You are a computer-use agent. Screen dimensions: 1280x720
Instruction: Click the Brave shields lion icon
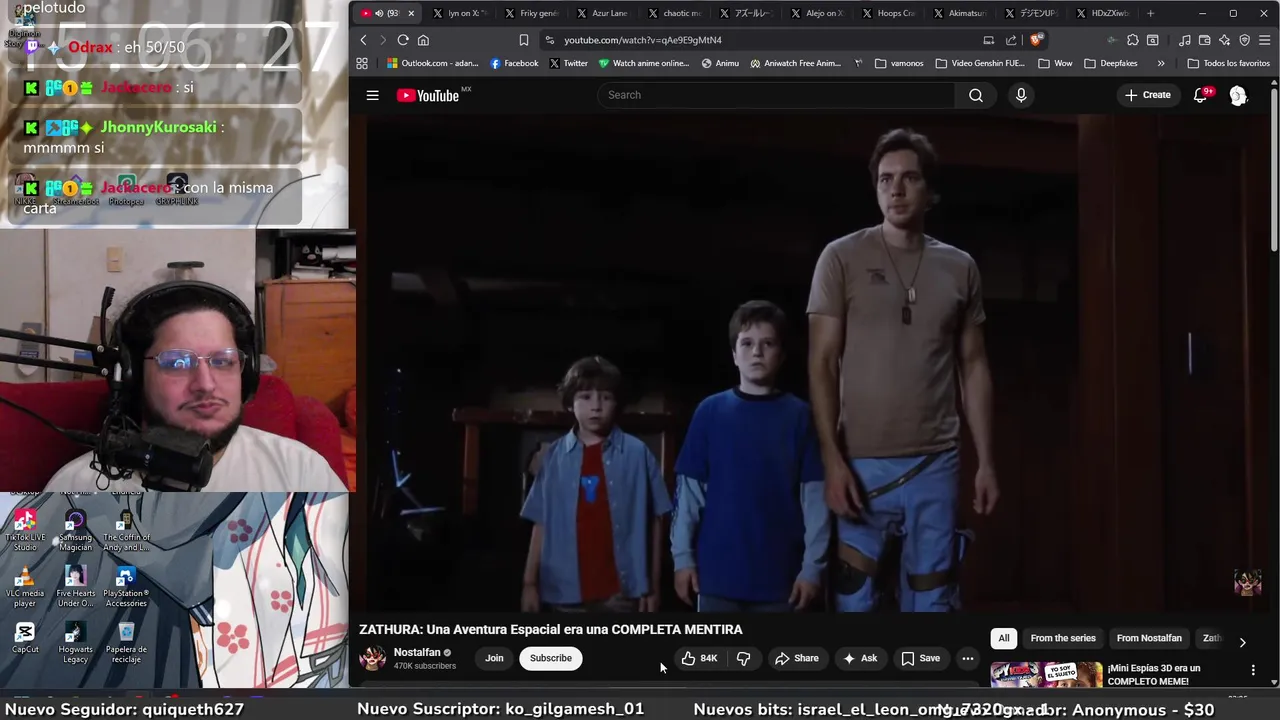(1036, 40)
